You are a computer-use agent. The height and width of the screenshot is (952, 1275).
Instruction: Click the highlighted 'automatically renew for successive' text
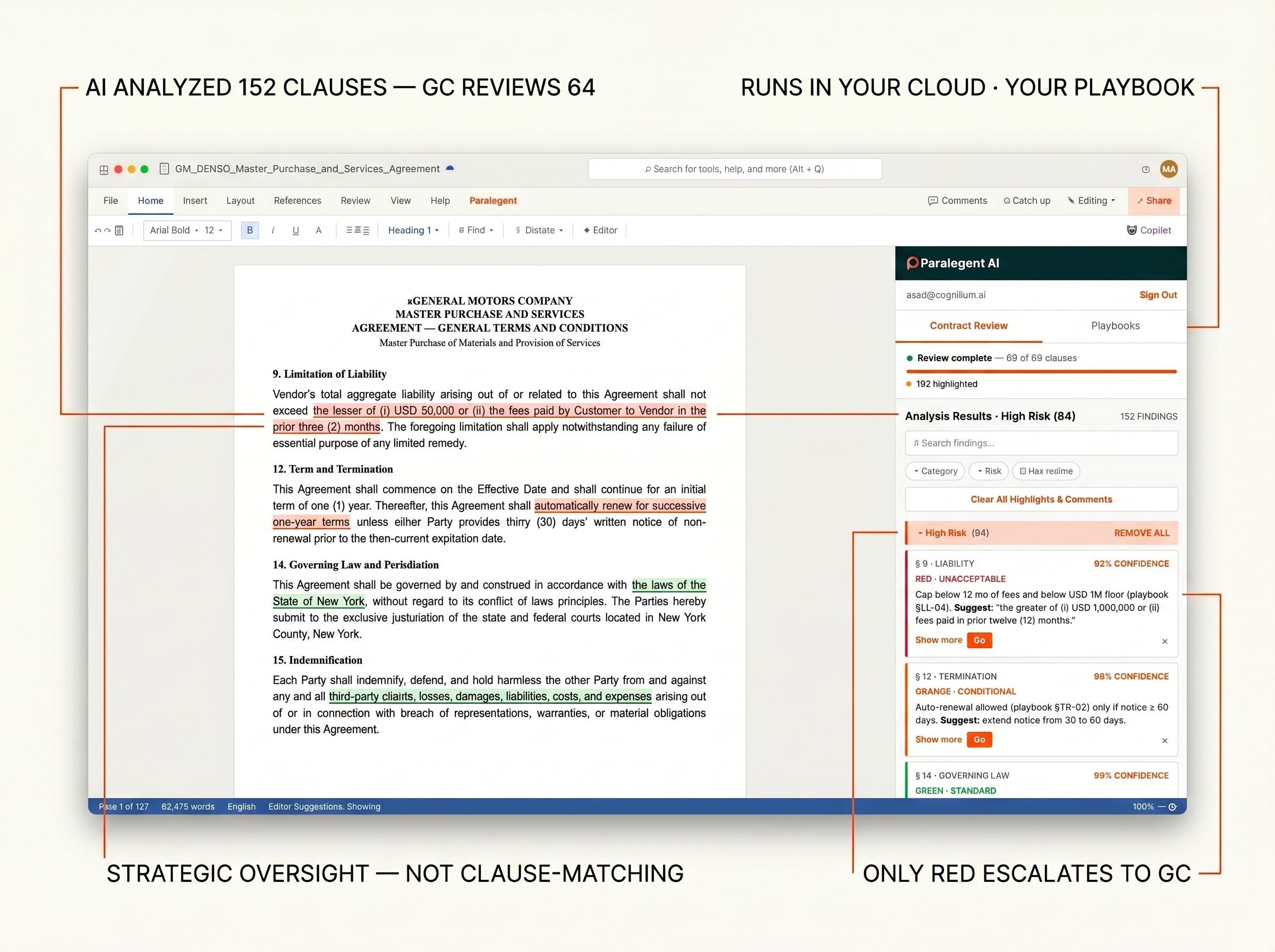click(620, 506)
